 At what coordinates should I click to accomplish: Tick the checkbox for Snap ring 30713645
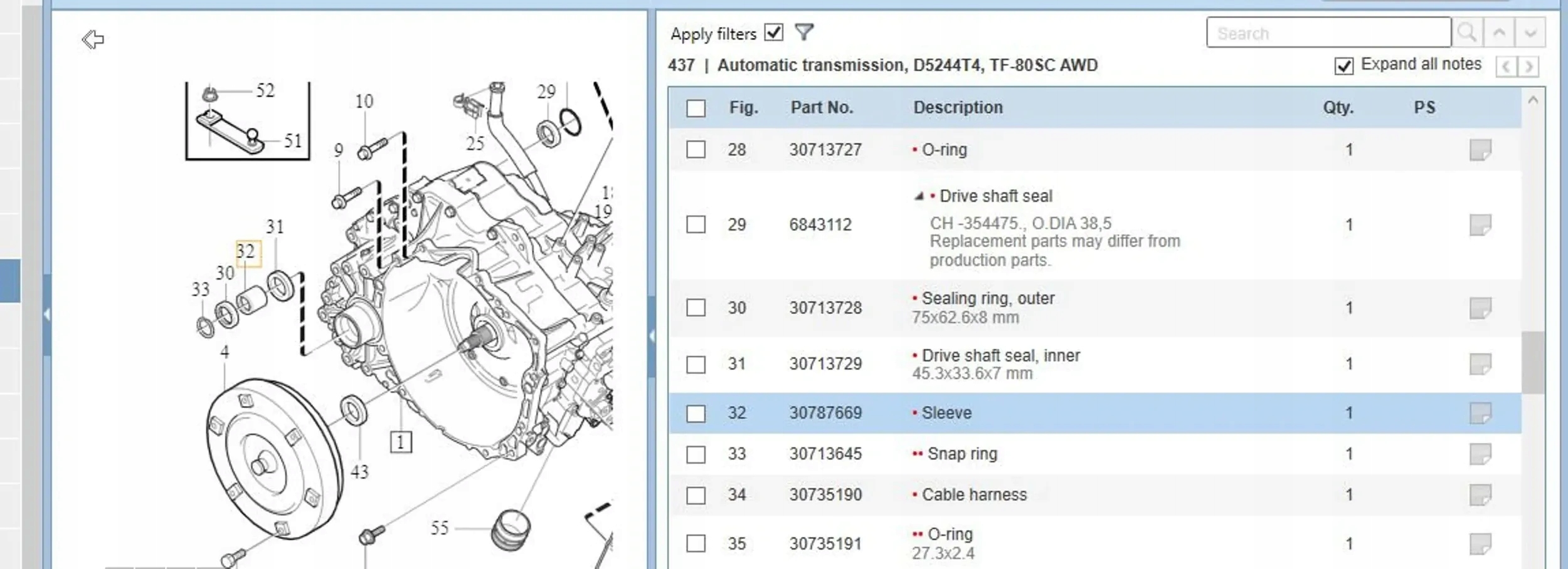click(x=696, y=454)
